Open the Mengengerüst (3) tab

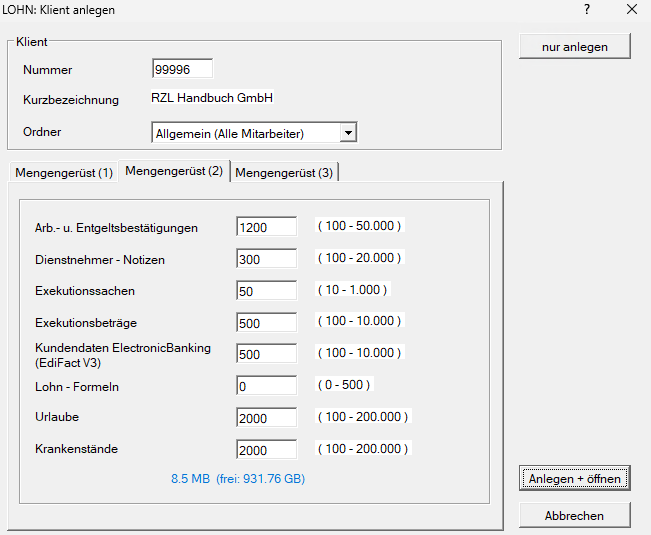pos(285,173)
